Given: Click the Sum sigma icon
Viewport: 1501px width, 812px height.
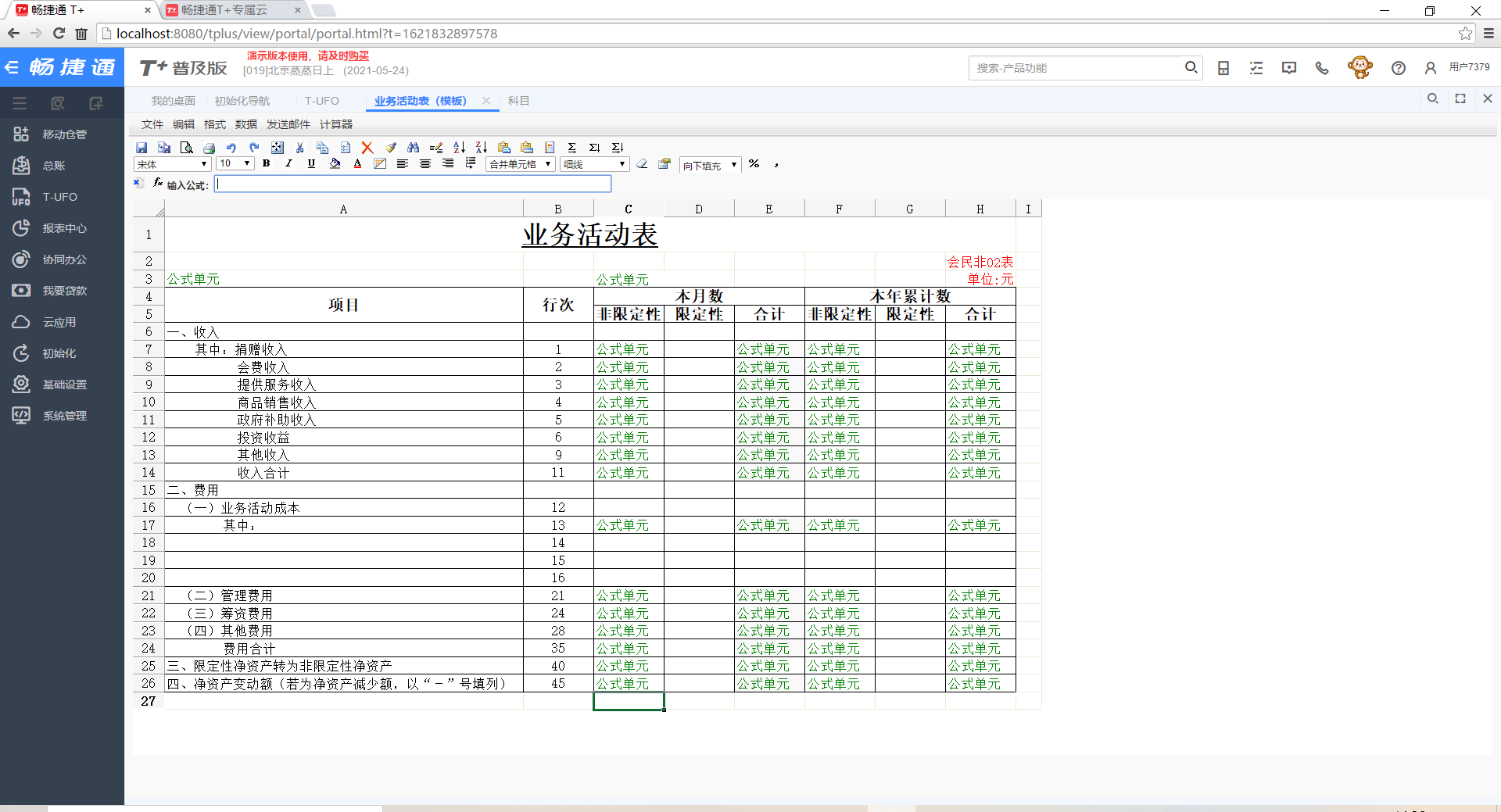Looking at the screenshot, I should (x=572, y=148).
